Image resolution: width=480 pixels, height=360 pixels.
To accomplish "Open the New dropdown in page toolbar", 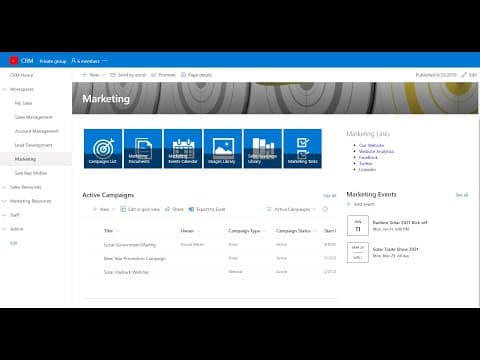I will click(x=94, y=75).
